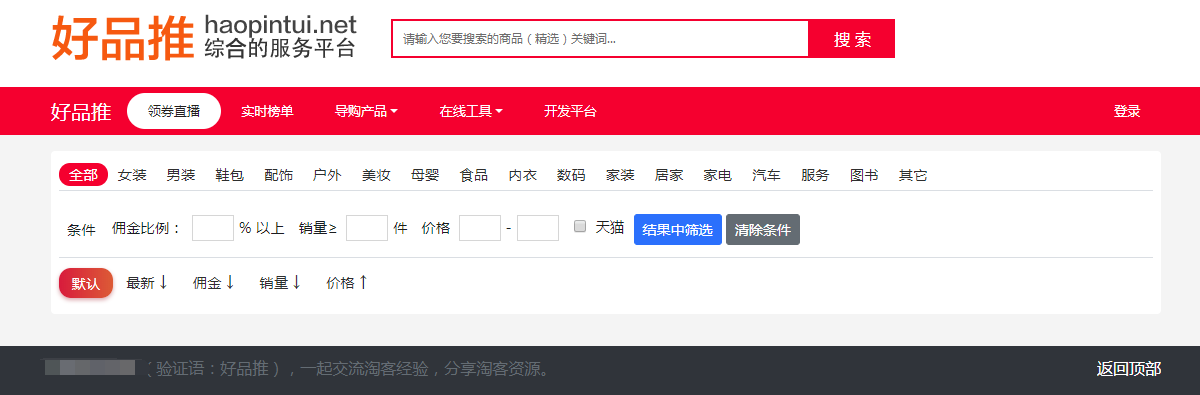Sort by 价格 ascending
This screenshot has height=395, width=1200.
[x=347, y=283]
